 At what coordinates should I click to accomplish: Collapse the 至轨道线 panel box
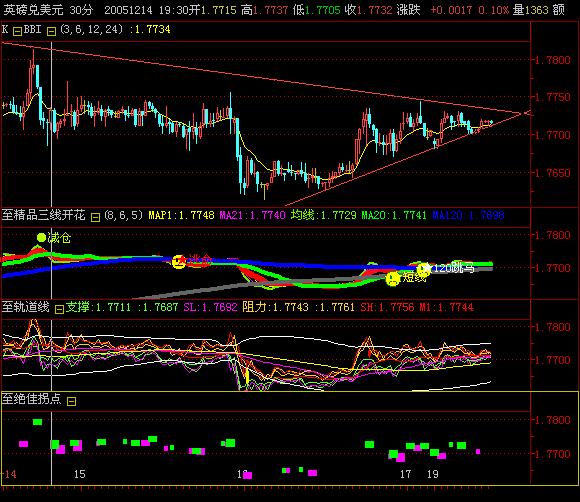pyautogui.click(x=59, y=309)
